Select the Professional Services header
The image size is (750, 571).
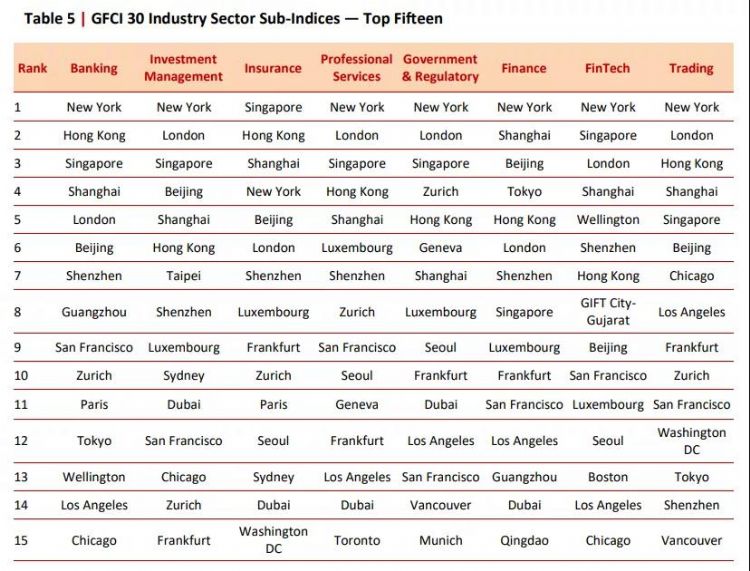click(x=356, y=68)
